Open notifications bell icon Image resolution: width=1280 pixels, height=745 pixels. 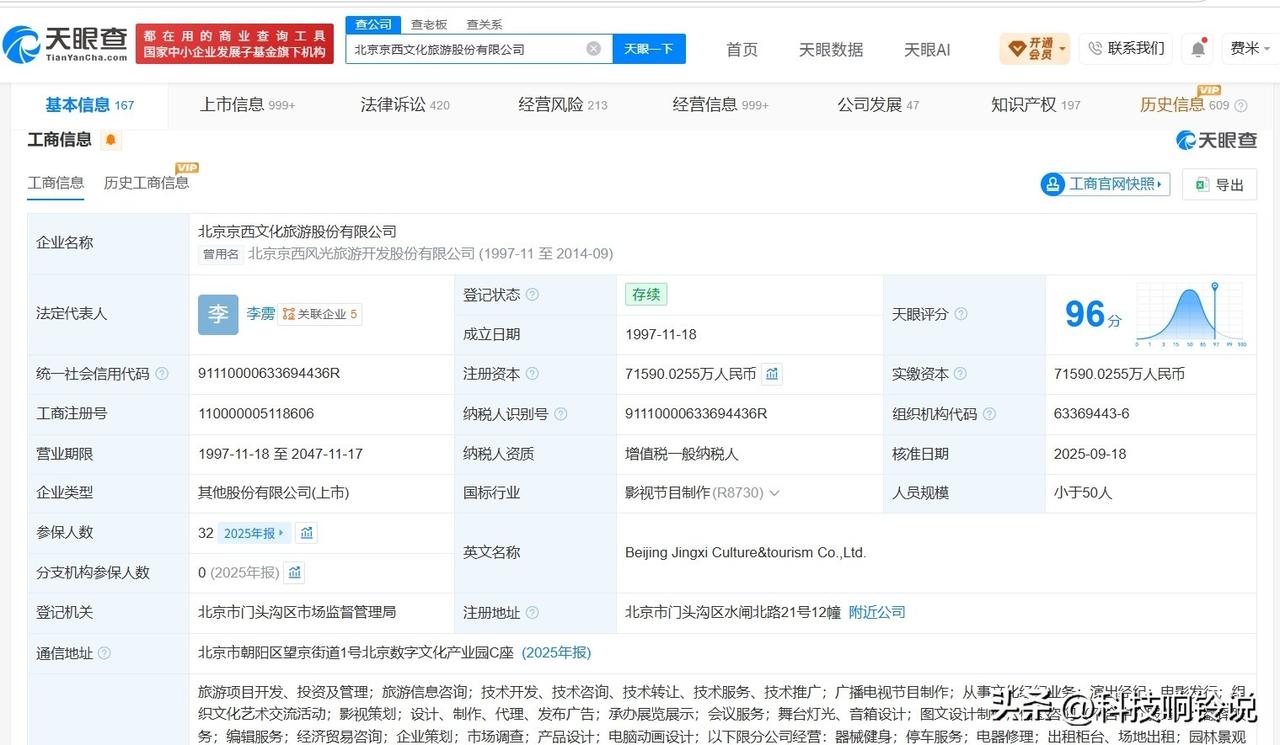[1198, 48]
